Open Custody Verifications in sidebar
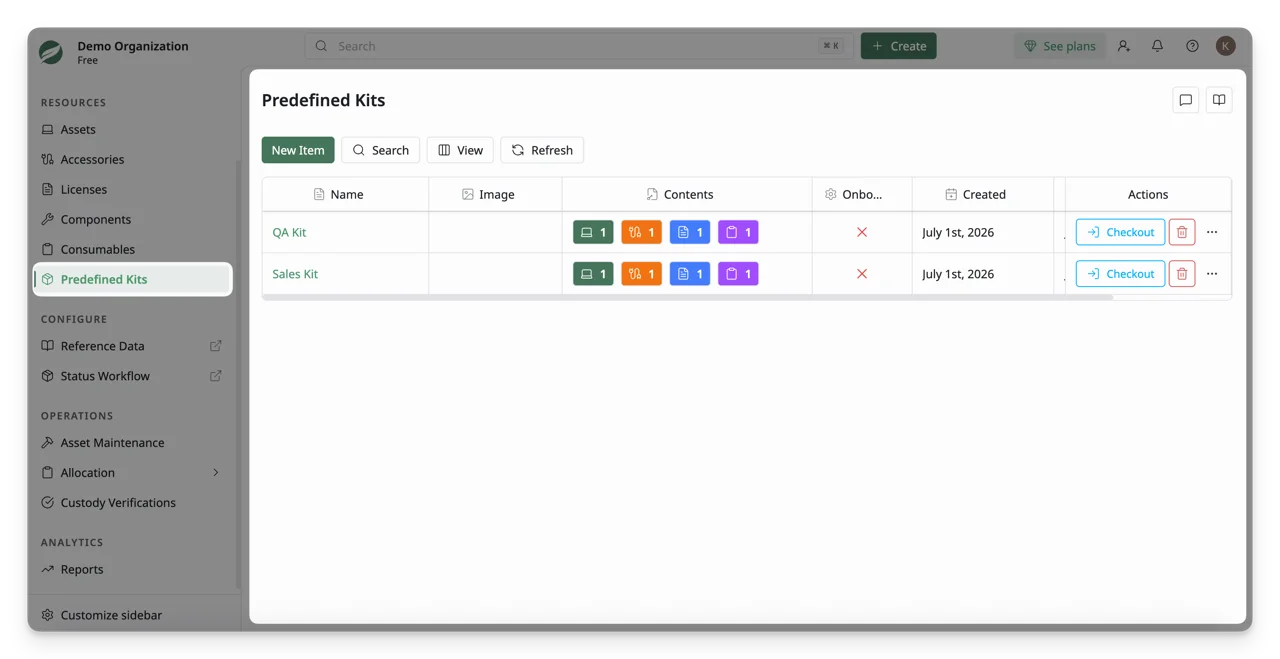This screenshot has height=659, width=1280. (133, 503)
